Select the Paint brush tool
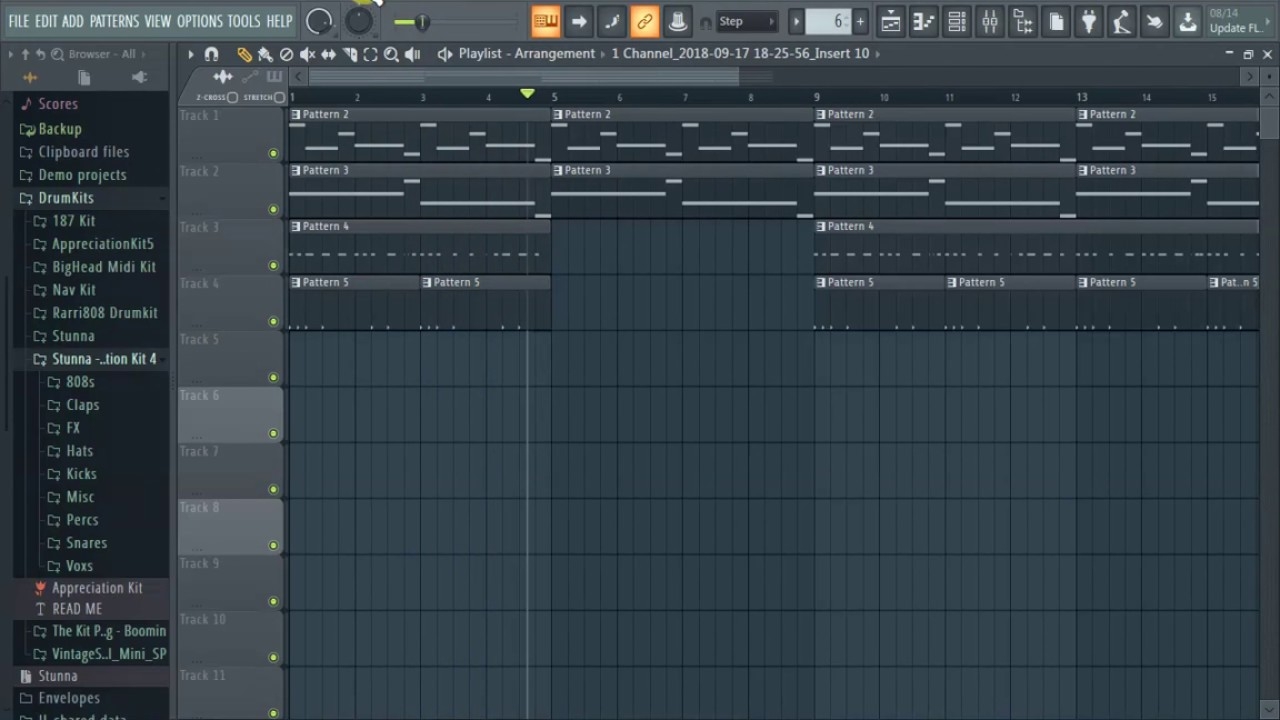The height and width of the screenshot is (720, 1280). tap(265, 54)
